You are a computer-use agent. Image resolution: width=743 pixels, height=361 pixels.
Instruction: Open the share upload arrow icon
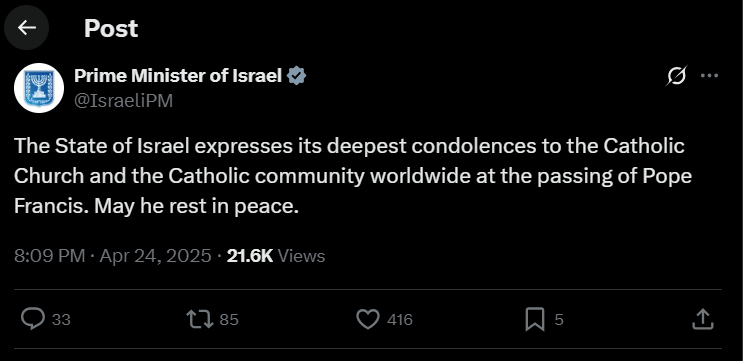[x=703, y=319]
